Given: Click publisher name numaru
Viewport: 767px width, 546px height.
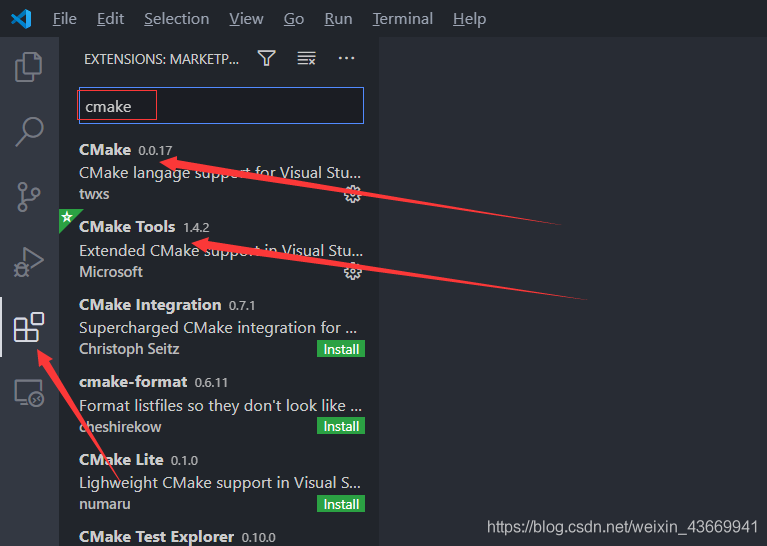Looking at the screenshot, I should (x=105, y=504).
